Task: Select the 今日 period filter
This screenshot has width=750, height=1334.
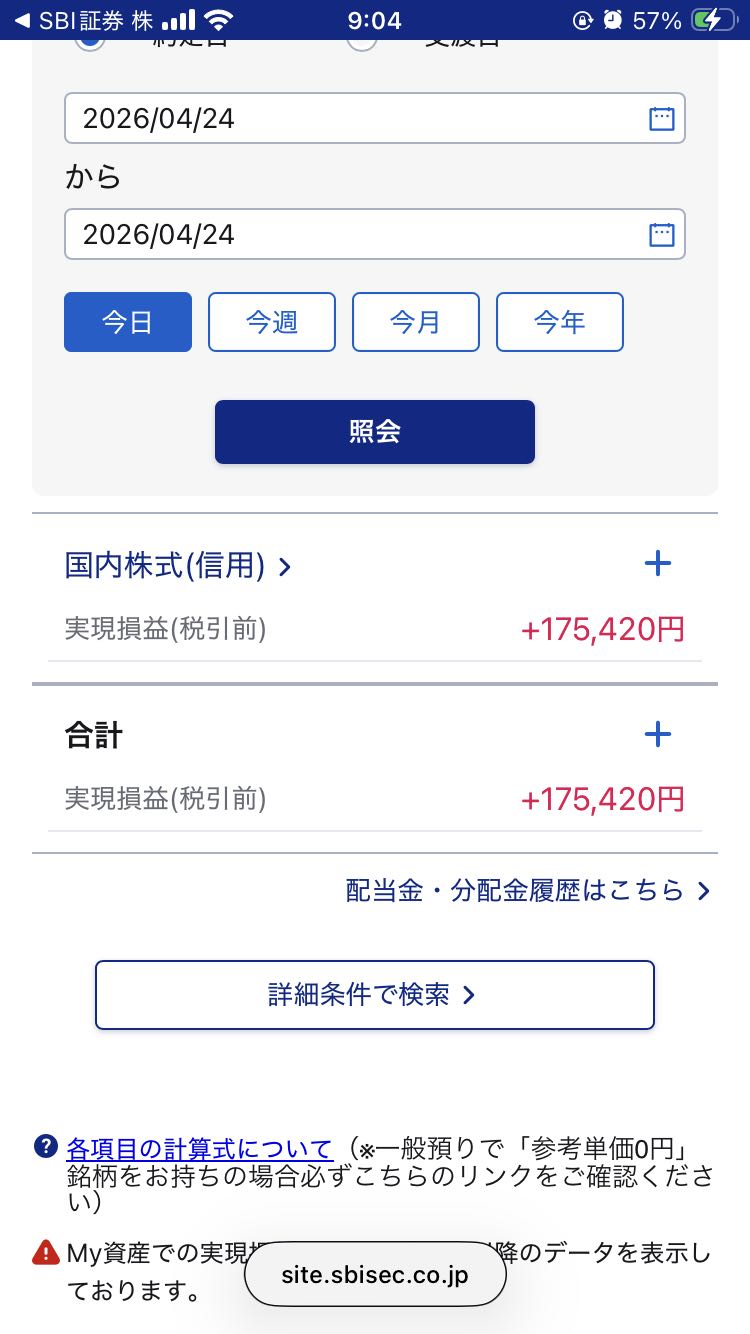Action: pyautogui.click(x=128, y=322)
